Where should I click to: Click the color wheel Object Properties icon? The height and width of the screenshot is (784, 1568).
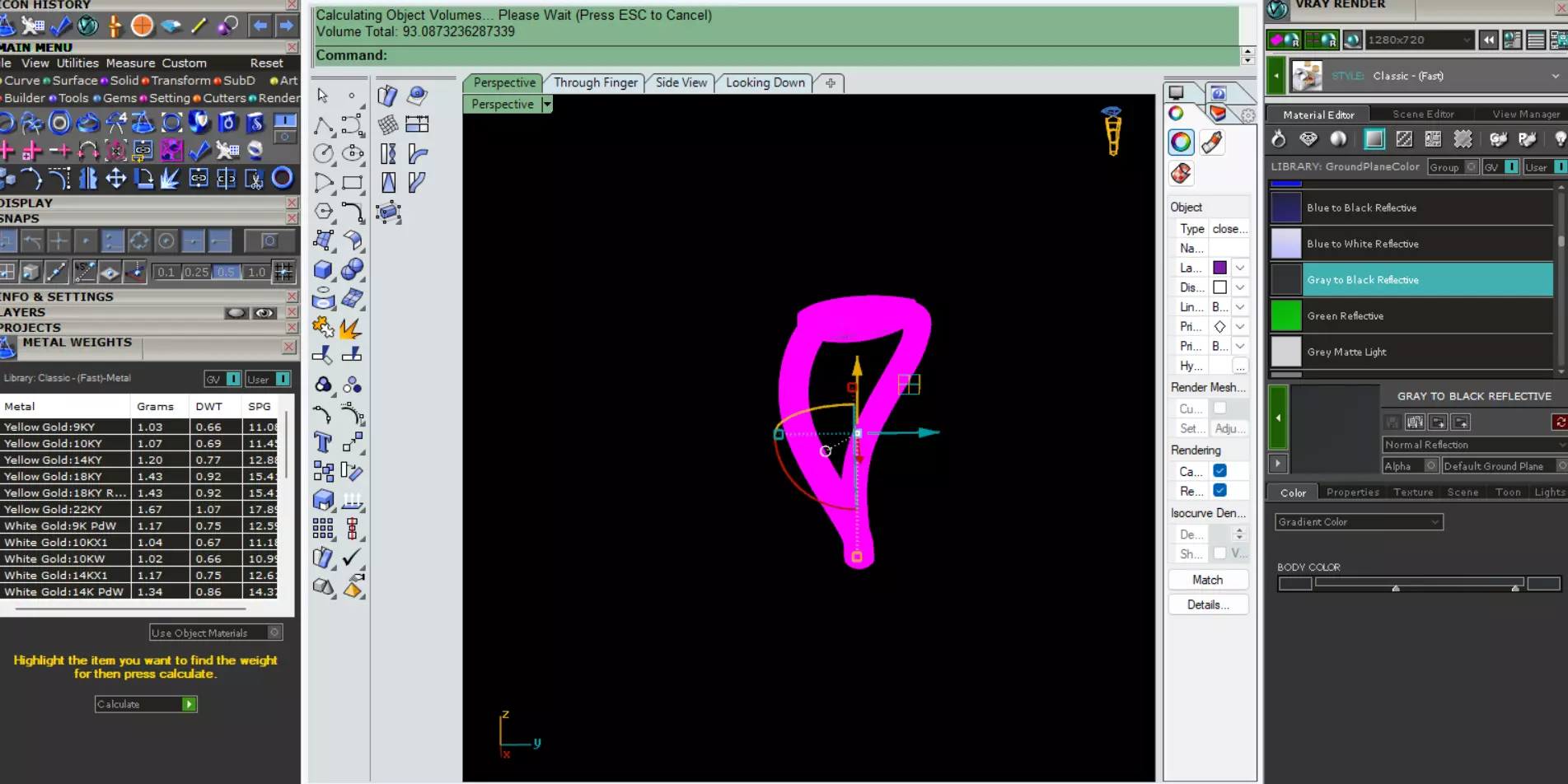tap(1181, 142)
